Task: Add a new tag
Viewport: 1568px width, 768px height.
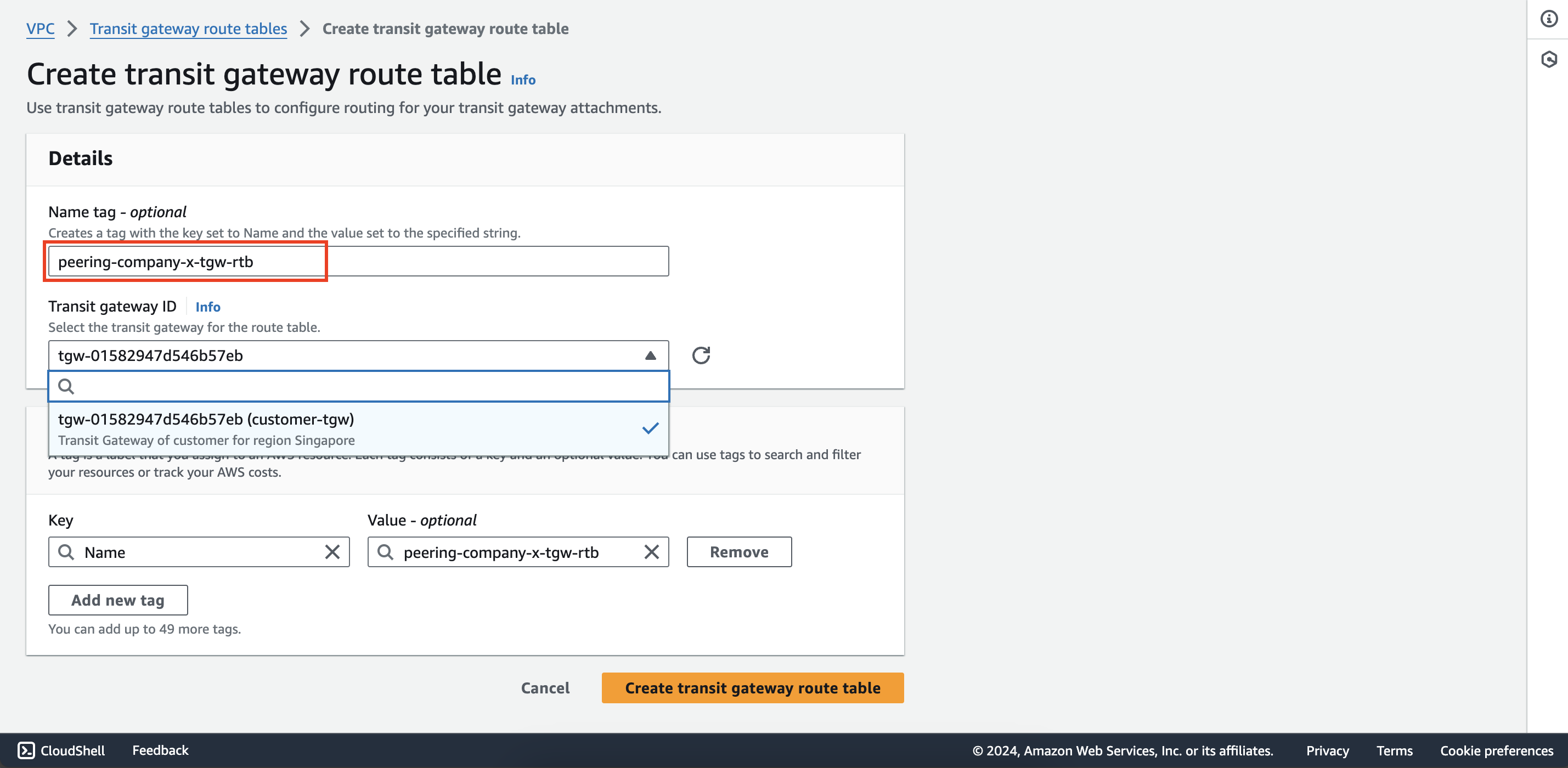Action: click(118, 600)
